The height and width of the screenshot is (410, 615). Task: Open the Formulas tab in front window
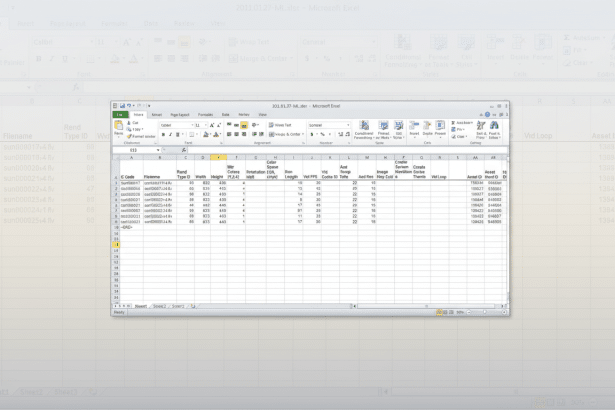tap(205, 115)
